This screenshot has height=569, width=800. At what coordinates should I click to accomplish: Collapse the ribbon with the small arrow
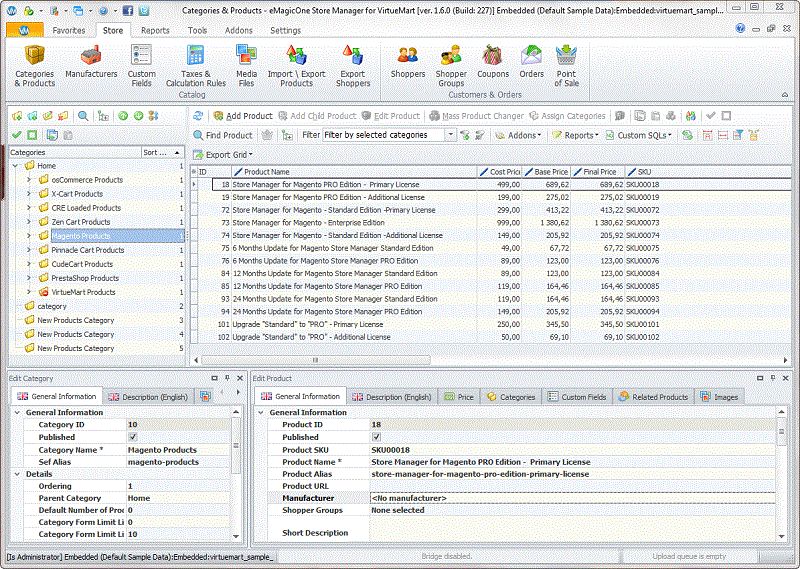click(x=785, y=95)
